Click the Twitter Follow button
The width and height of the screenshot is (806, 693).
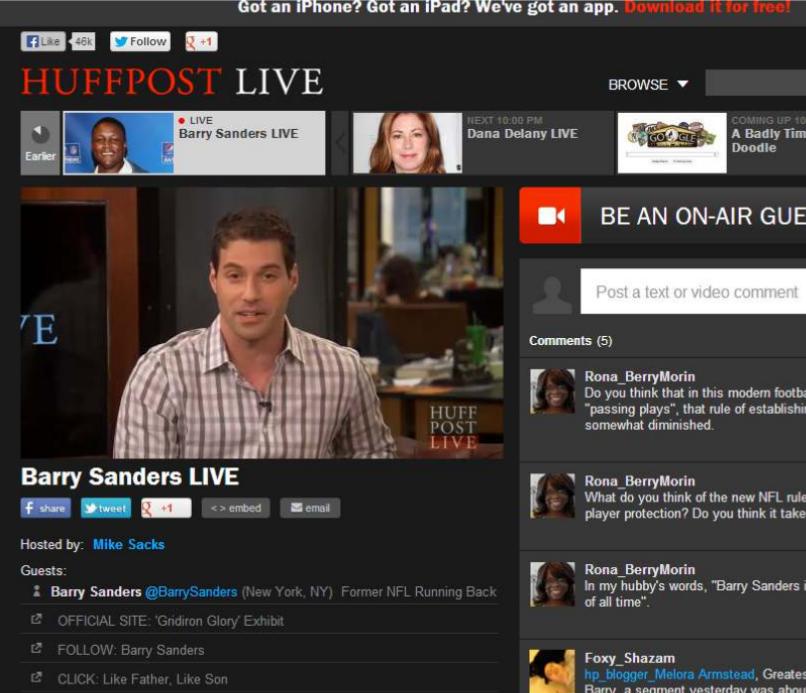[x=140, y=42]
